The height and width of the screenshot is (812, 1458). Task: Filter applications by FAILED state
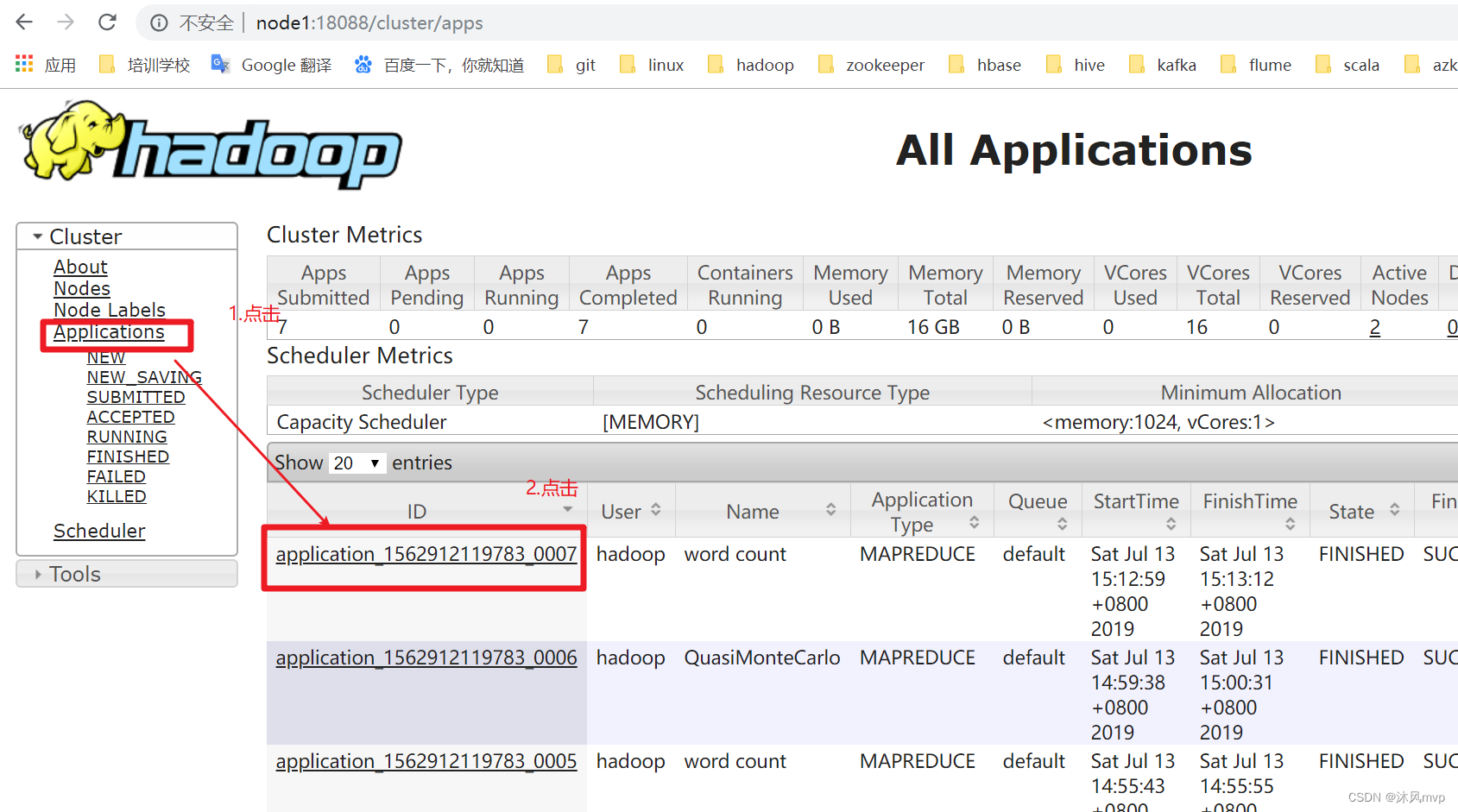point(116,476)
